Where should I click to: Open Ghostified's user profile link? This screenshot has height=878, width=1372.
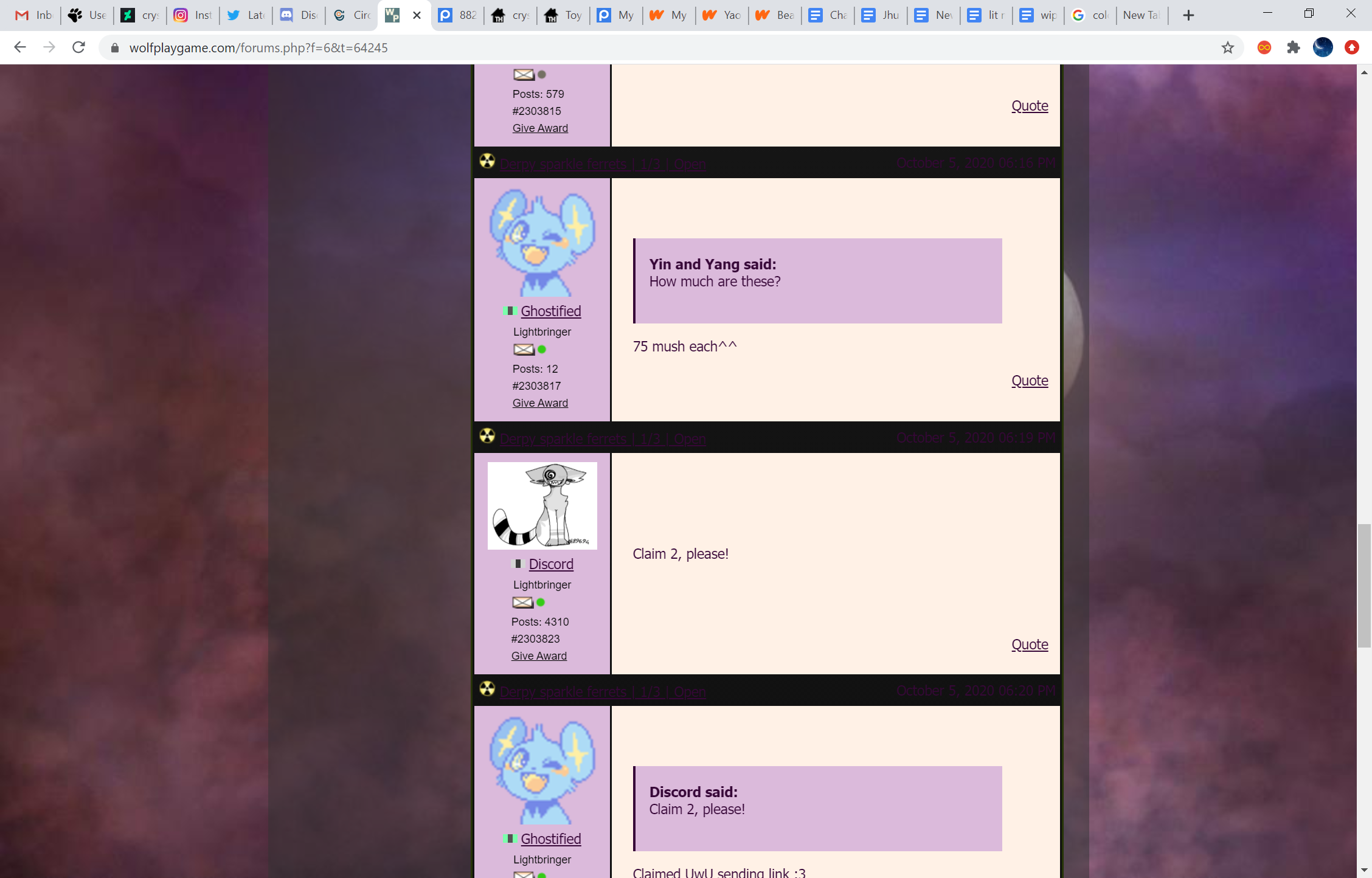(x=550, y=311)
